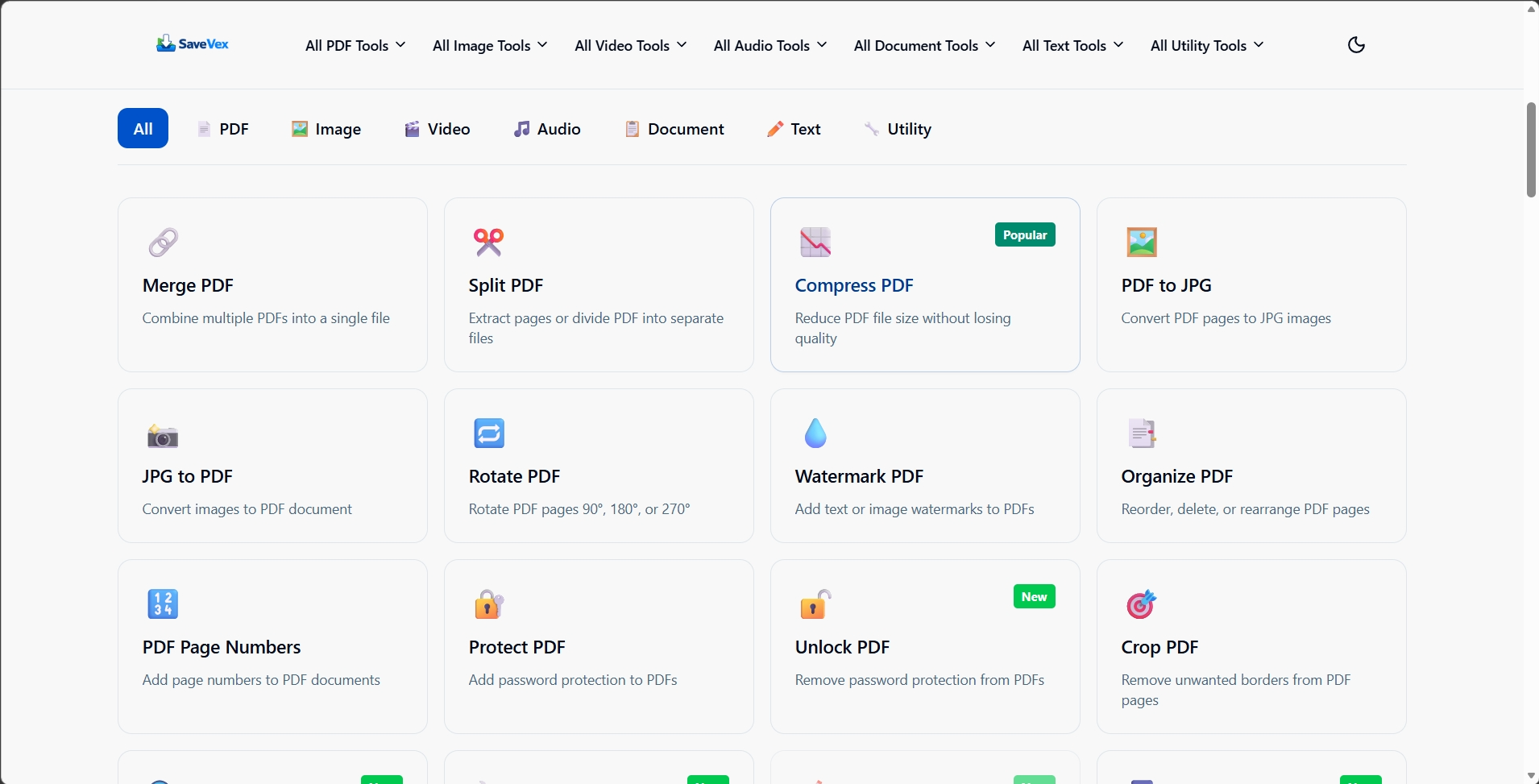Open the JPG to PDF tool title
This screenshot has height=784, width=1539.
click(188, 476)
